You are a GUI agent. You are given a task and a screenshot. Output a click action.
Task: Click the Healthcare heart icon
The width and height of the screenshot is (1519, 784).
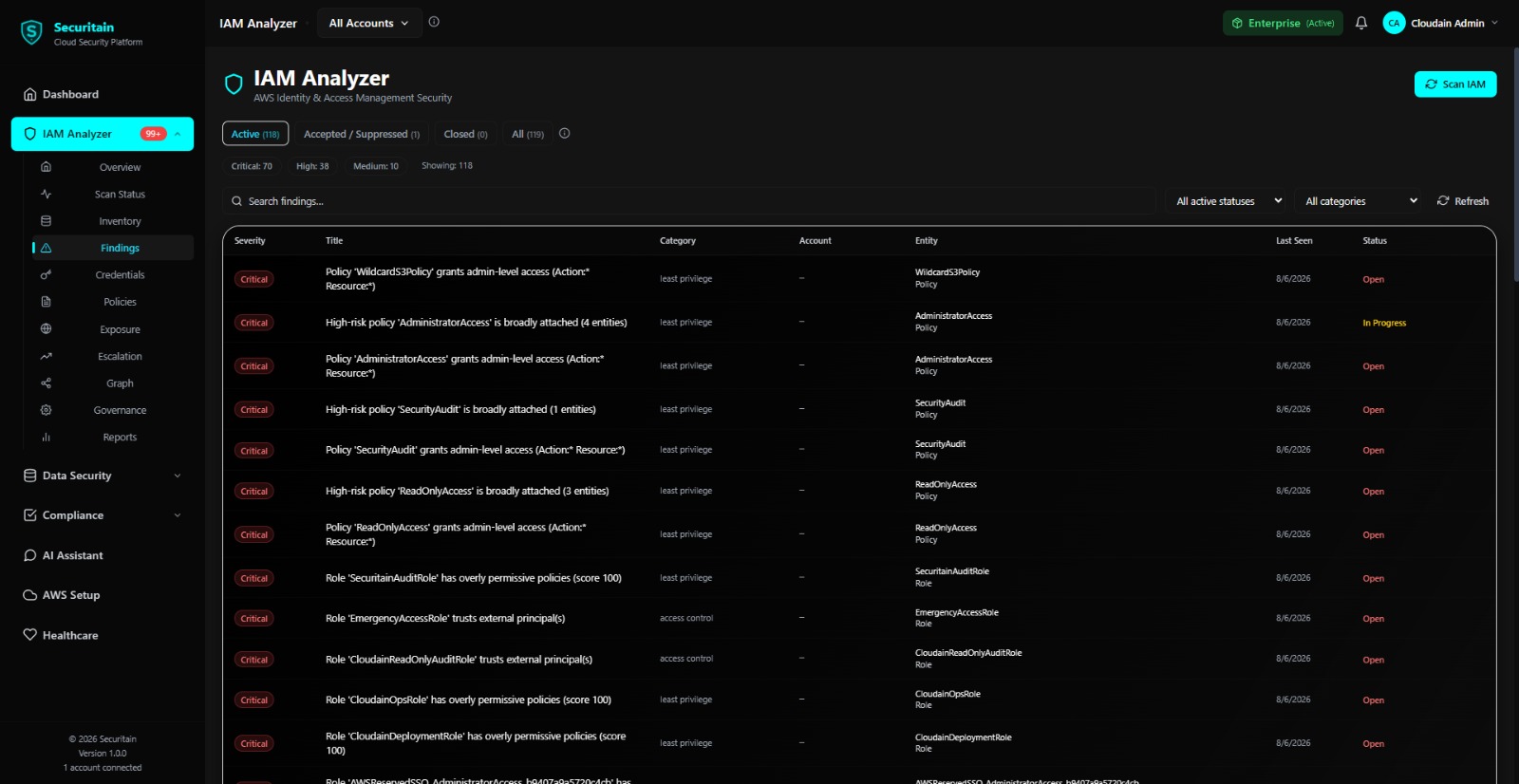click(29, 635)
